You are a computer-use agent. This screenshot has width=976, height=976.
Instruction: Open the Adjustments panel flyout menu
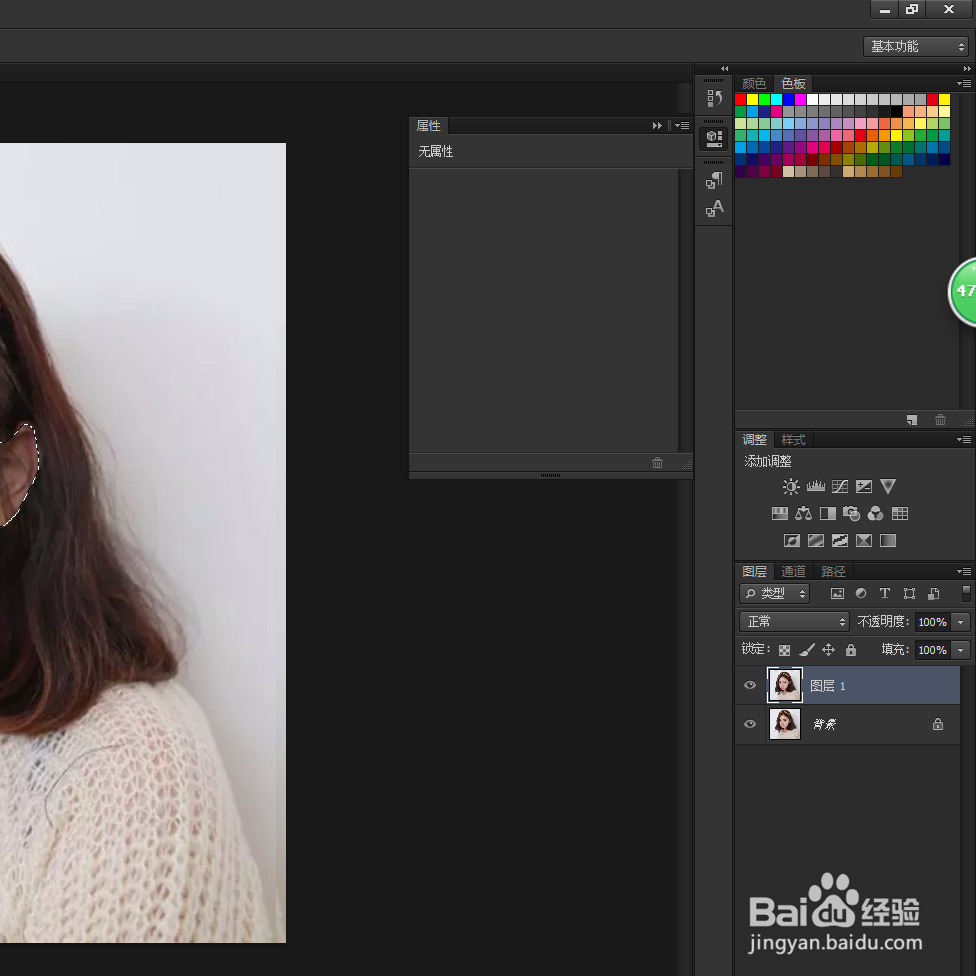coord(964,439)
